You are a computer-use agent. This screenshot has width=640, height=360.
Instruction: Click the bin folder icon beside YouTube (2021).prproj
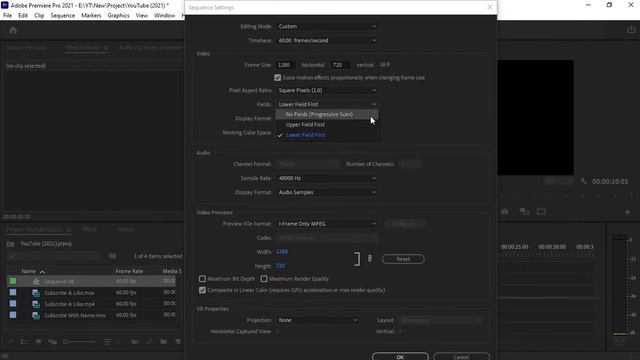click(x=11, y=244)
